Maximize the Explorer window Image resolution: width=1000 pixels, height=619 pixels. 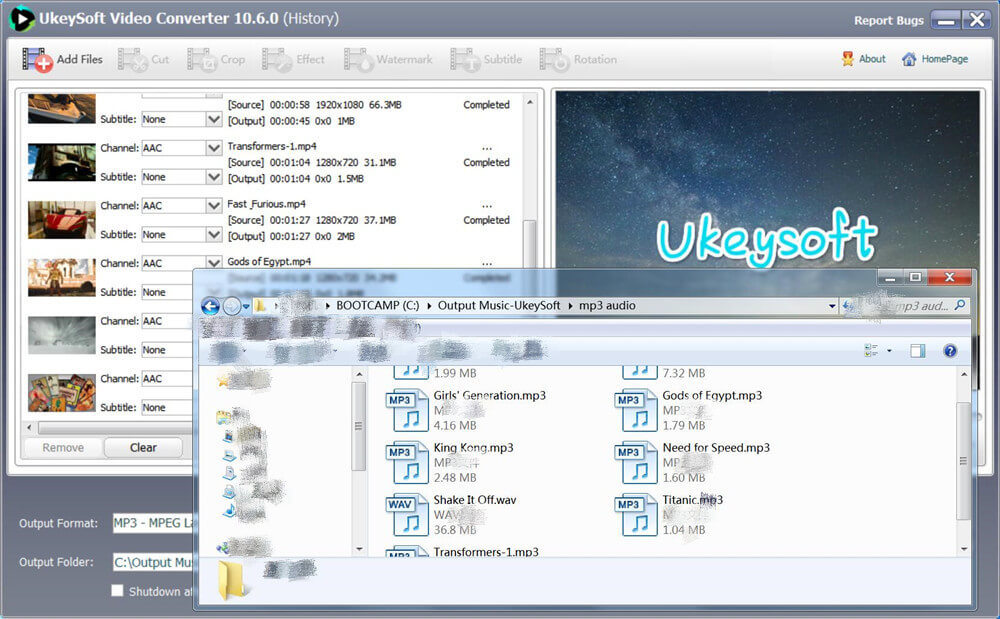click(x=915, y=277)
